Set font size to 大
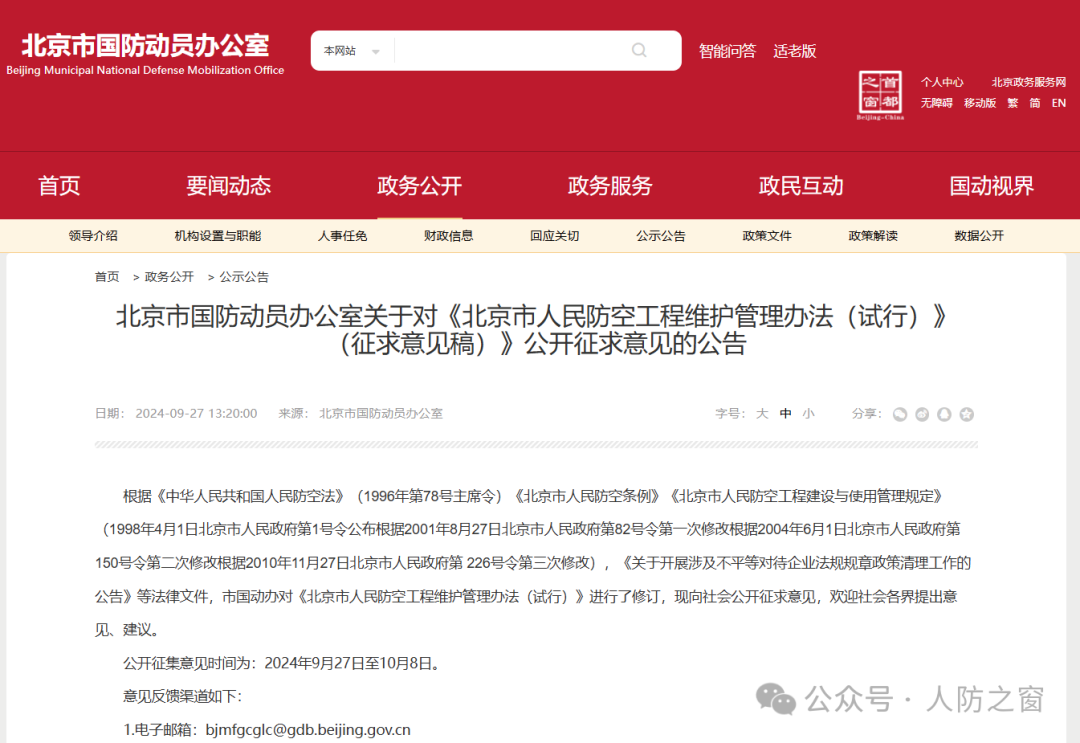The height and width of the screenshot is (743, 1080). tap(761, 413)
